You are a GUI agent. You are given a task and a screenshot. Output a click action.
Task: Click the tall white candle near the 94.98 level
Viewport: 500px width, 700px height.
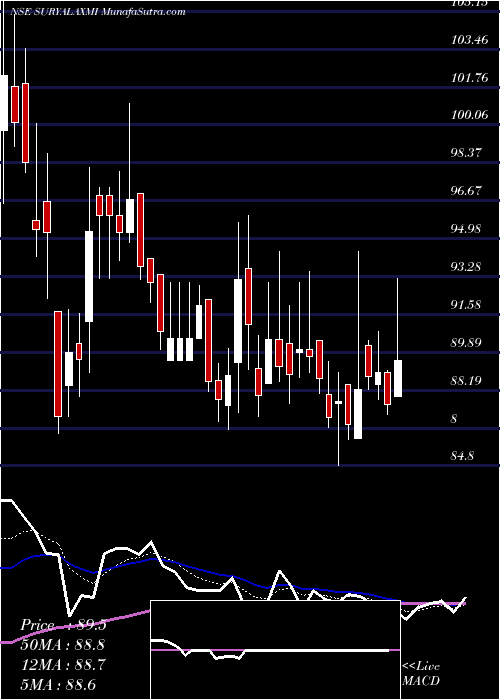[x=89, y=276]
